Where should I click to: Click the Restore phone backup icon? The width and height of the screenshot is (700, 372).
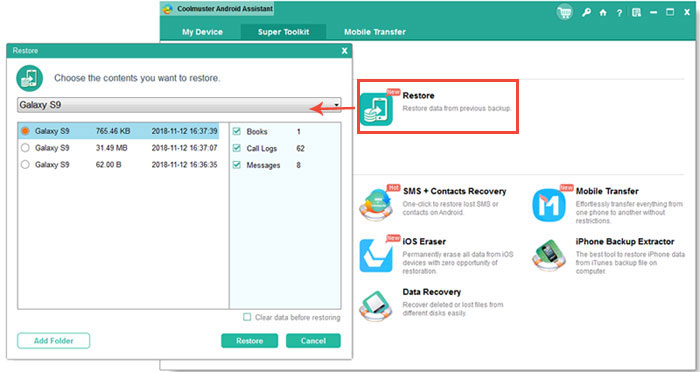coord(376,109)
